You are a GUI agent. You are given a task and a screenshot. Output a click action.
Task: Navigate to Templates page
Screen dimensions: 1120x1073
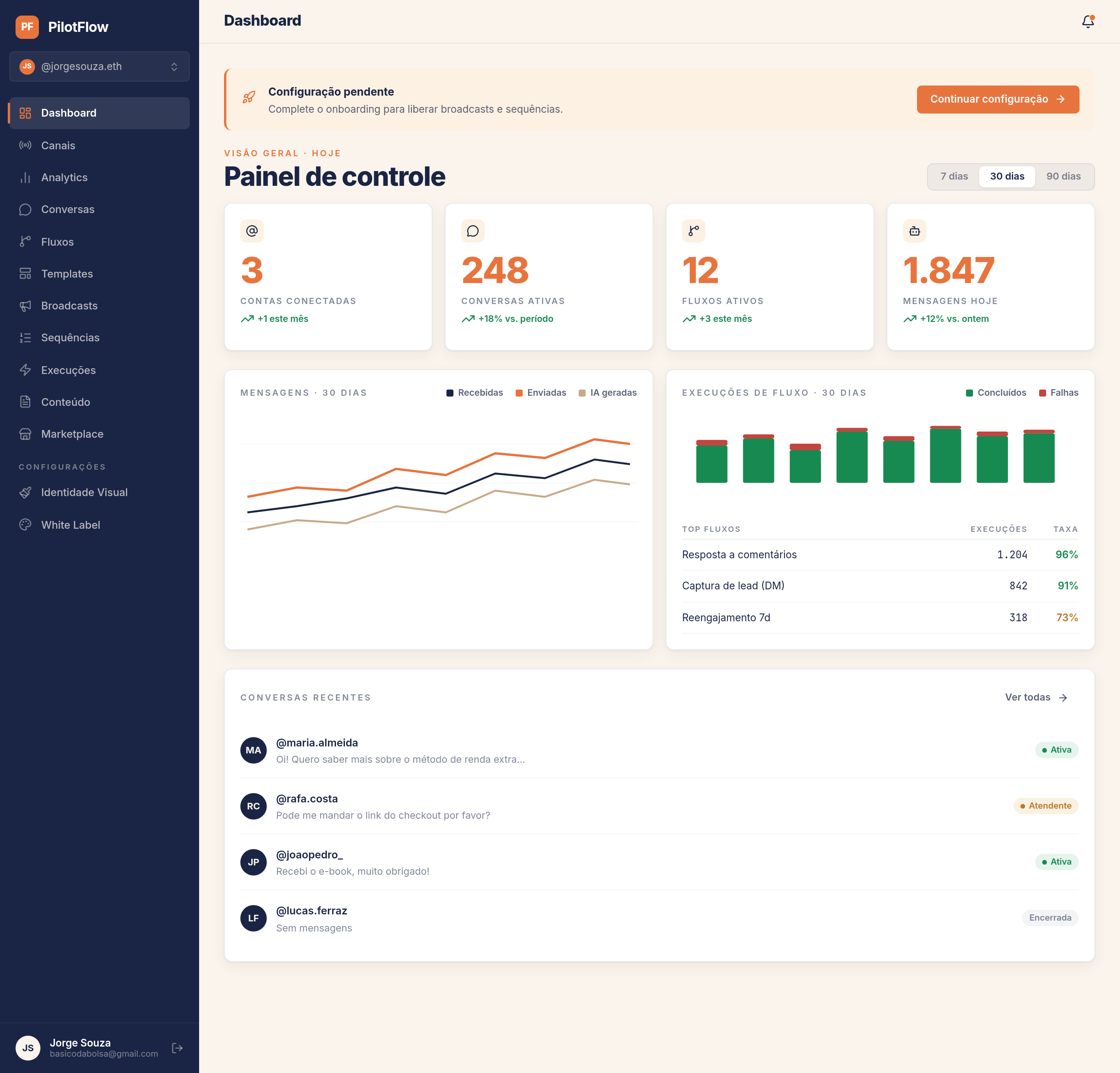100,274
